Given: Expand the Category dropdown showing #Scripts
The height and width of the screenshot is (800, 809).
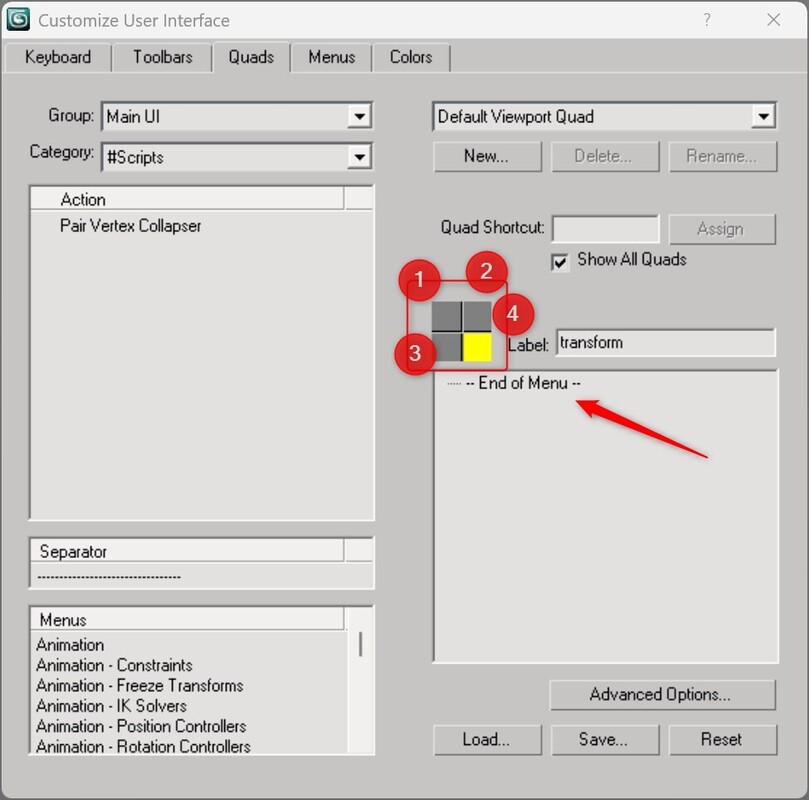Looking at the screenshot, I should 360,157.
